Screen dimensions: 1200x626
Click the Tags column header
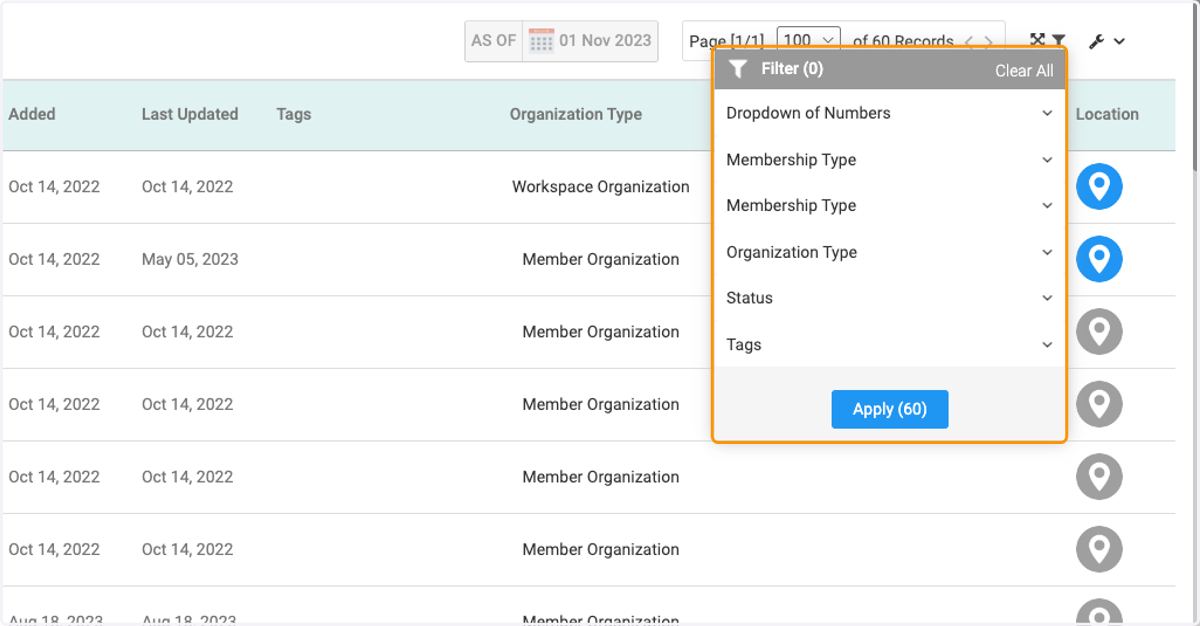(x=294, y=114)
